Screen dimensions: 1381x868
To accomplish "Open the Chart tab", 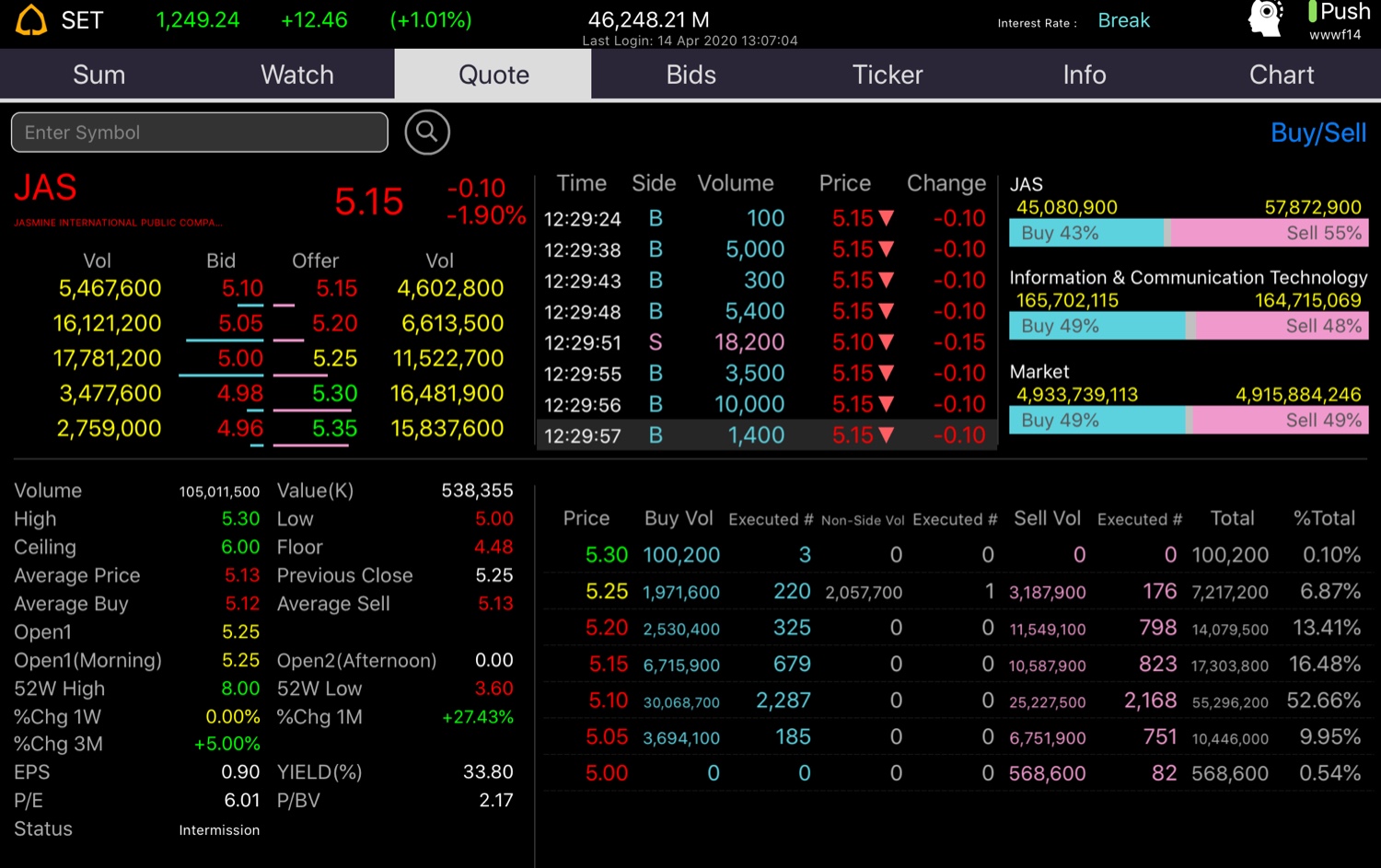I will click(x=1282, y=75).
